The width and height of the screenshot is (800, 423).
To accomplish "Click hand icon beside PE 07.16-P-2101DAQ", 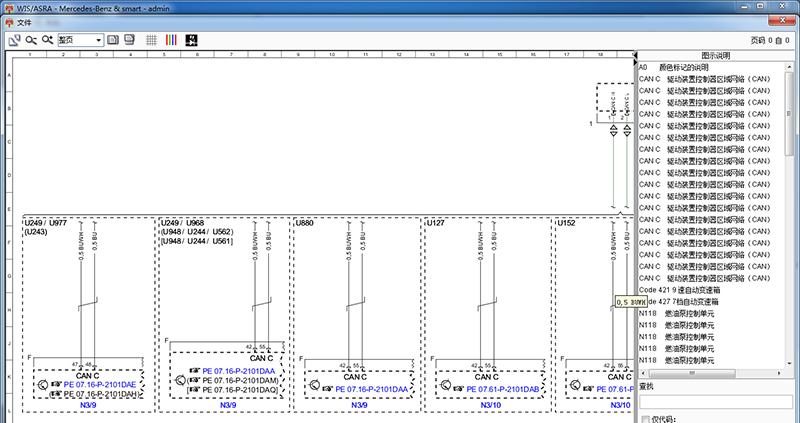I will [x=194, y=390].
